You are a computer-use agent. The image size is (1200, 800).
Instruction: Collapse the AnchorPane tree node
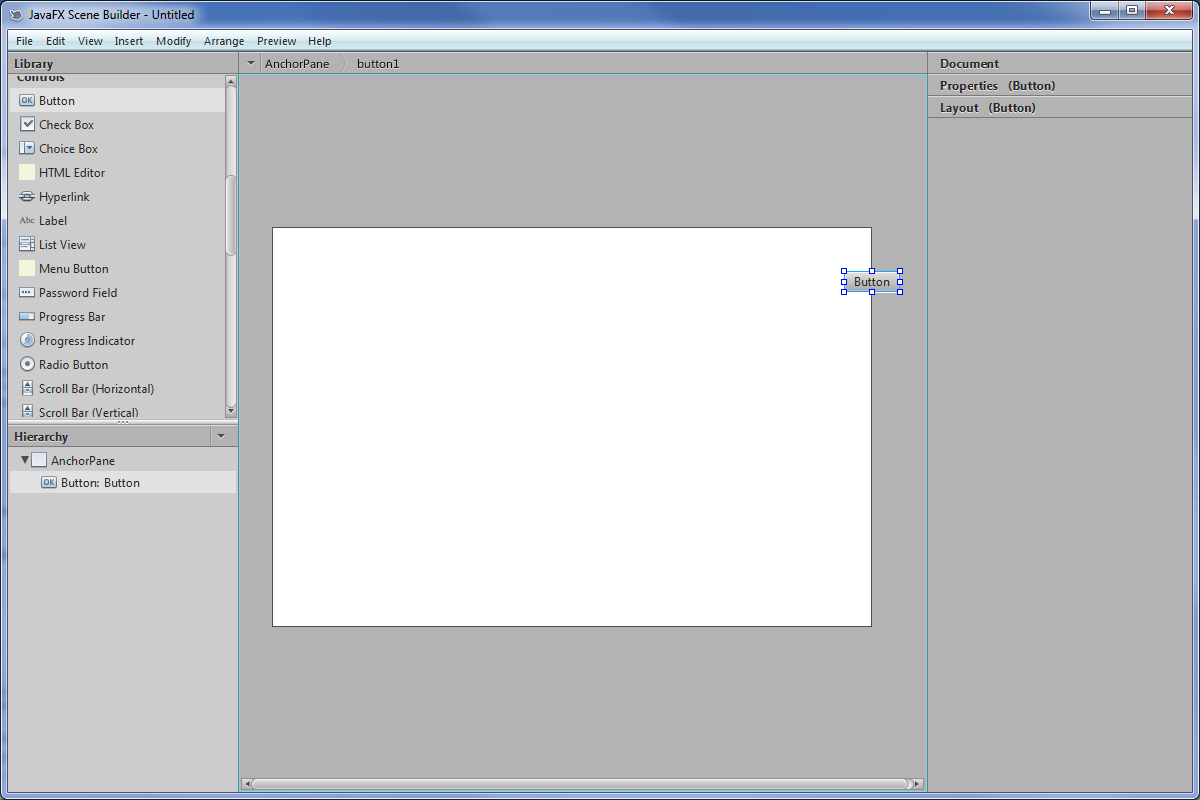[25, 460]
